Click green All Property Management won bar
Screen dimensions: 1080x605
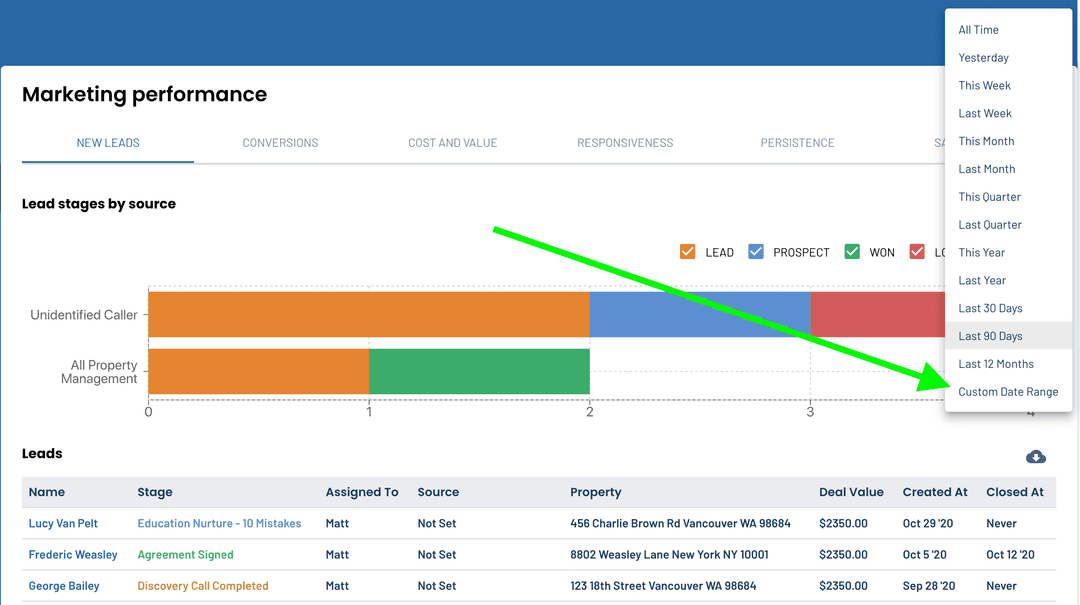click(479, 371)
